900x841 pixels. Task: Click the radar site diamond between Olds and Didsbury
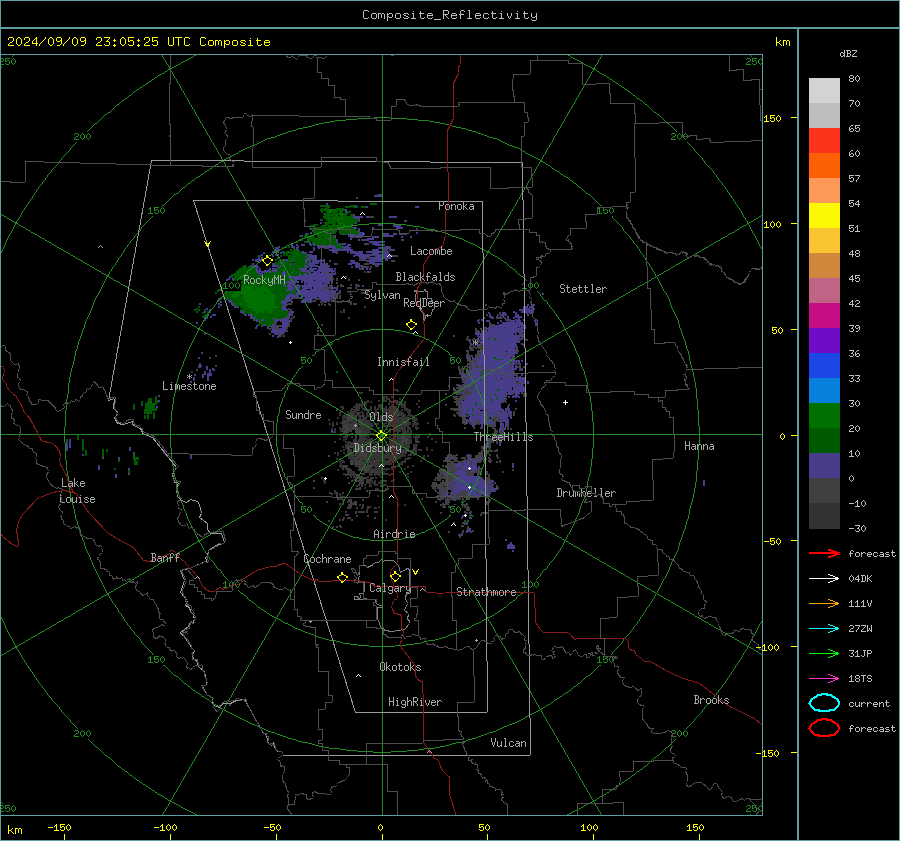click(x=381, y=436)
